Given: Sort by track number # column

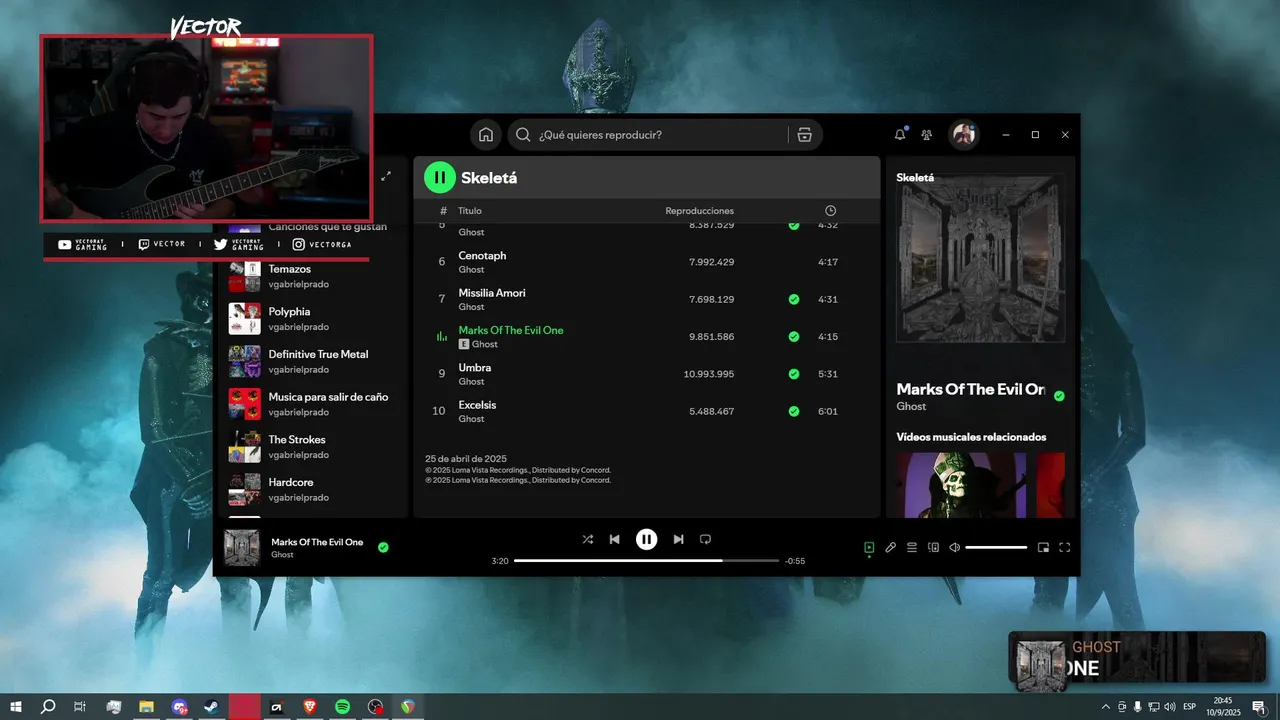Looking at the screenshot, I should [443, 211].
